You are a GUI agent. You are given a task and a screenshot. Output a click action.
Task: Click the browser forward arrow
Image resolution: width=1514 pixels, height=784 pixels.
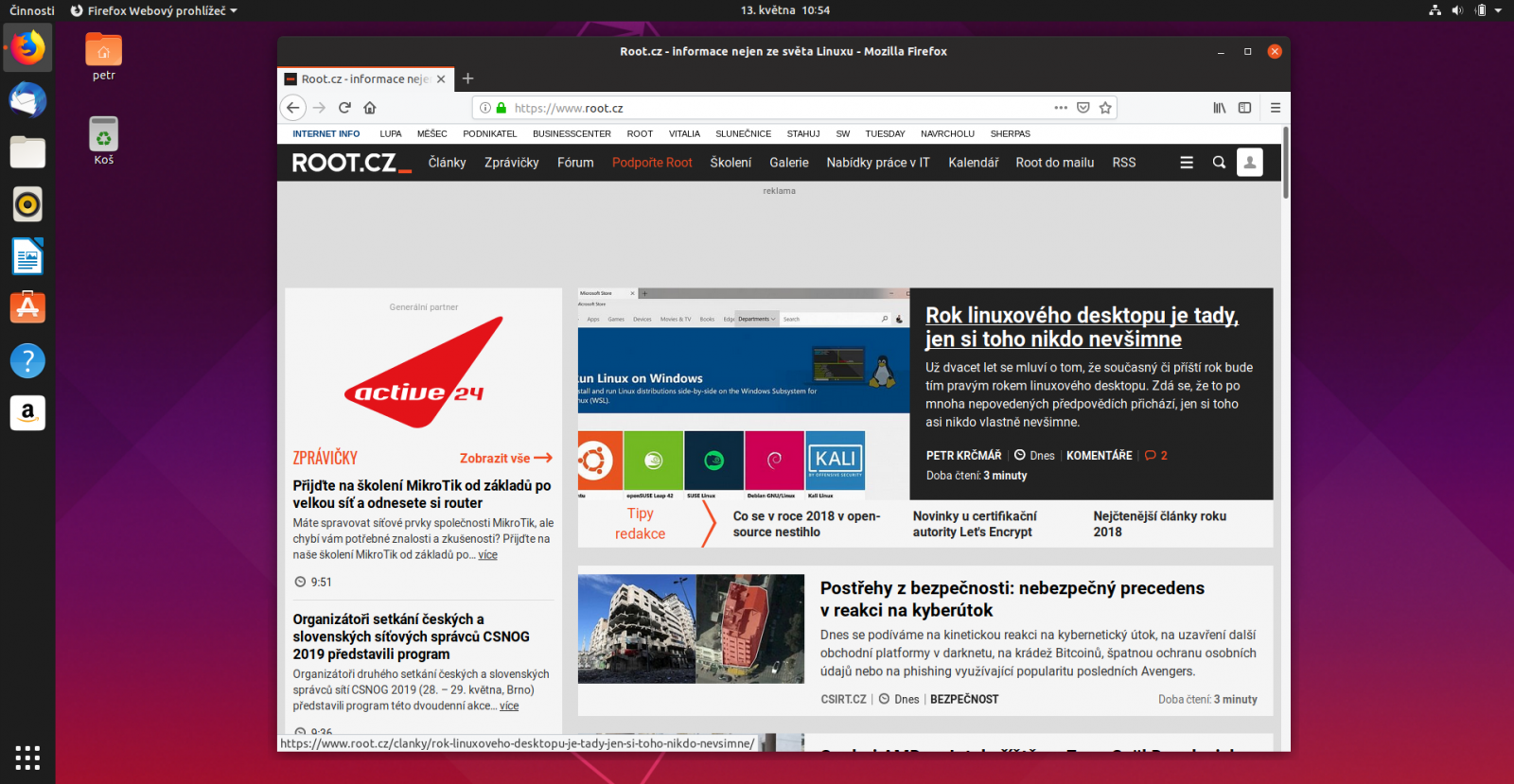click(319, 108)
